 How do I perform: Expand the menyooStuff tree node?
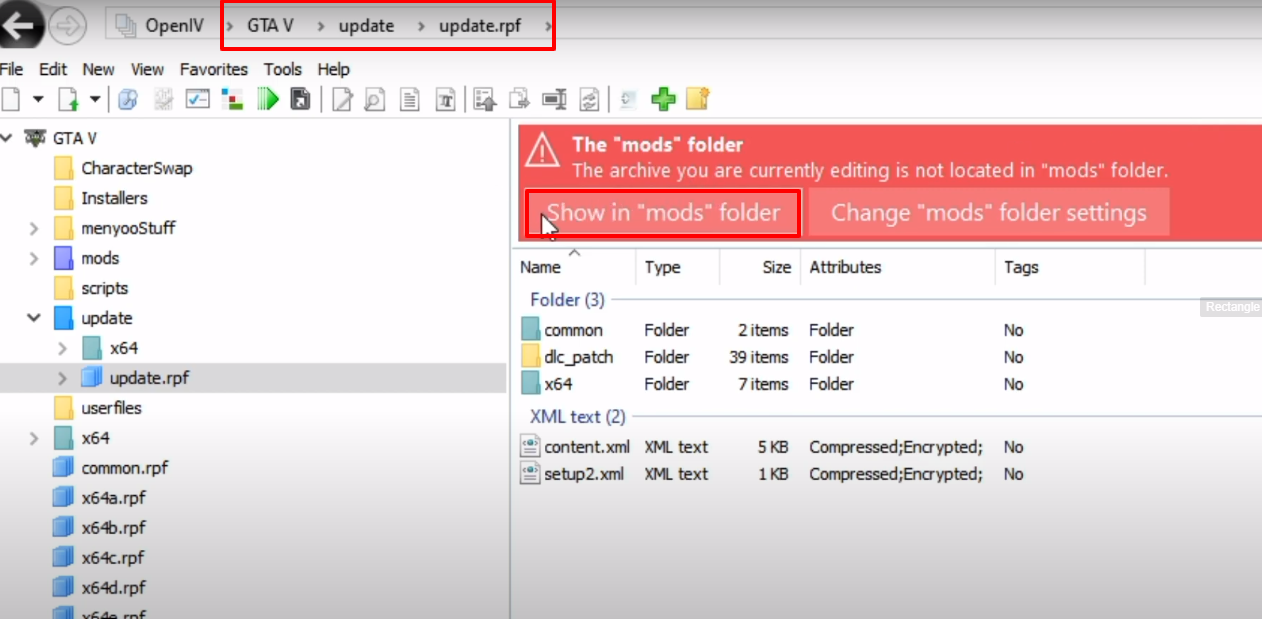(35, 228)
